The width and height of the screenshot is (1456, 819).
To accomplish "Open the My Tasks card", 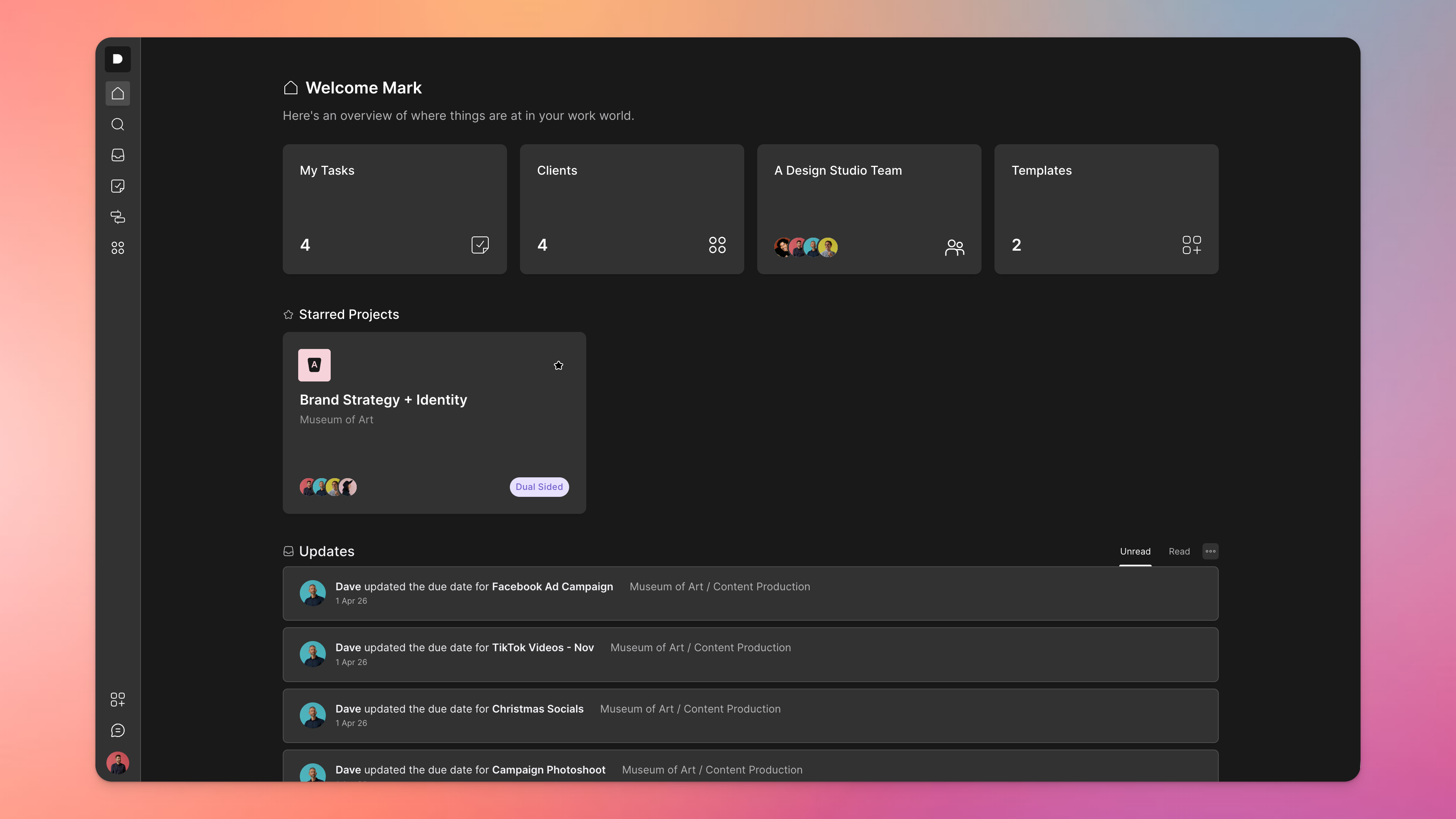I will (x=394, y=209).
